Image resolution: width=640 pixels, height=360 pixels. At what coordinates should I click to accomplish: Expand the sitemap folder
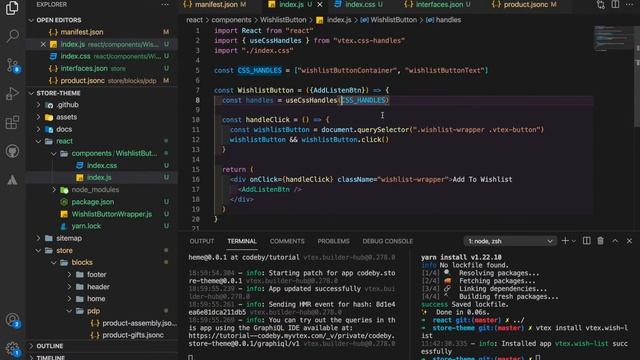tap(102, 238)
